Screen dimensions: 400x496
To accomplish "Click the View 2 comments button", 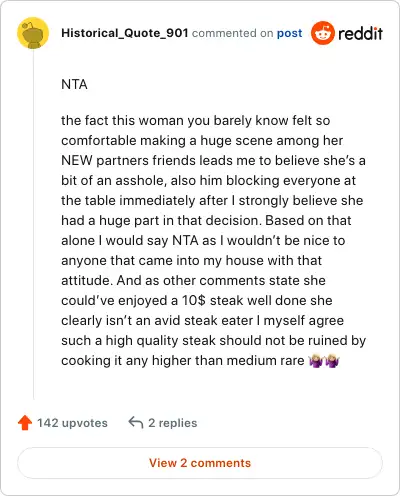I will point(200,463).
